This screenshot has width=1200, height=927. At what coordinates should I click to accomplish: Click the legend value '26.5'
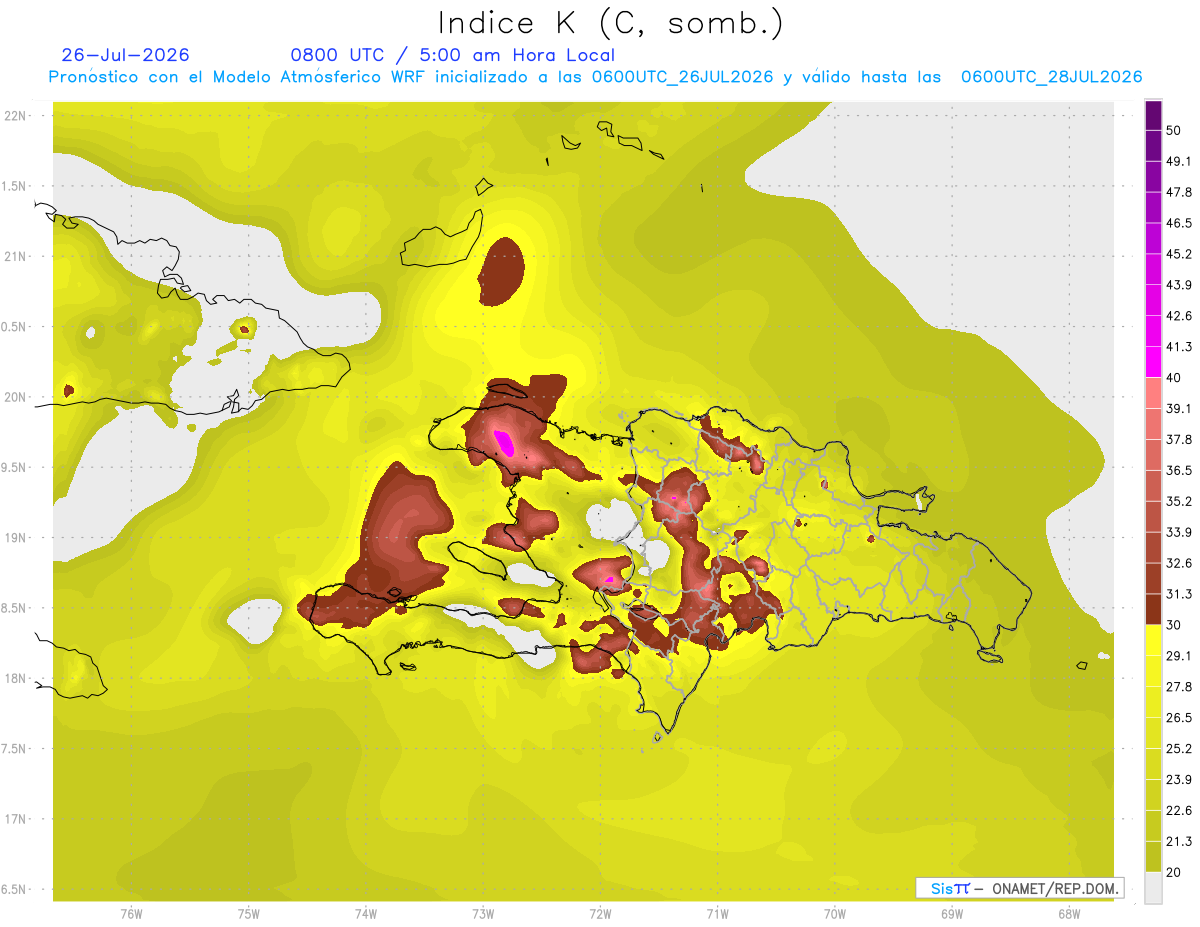pos(1178,718)
